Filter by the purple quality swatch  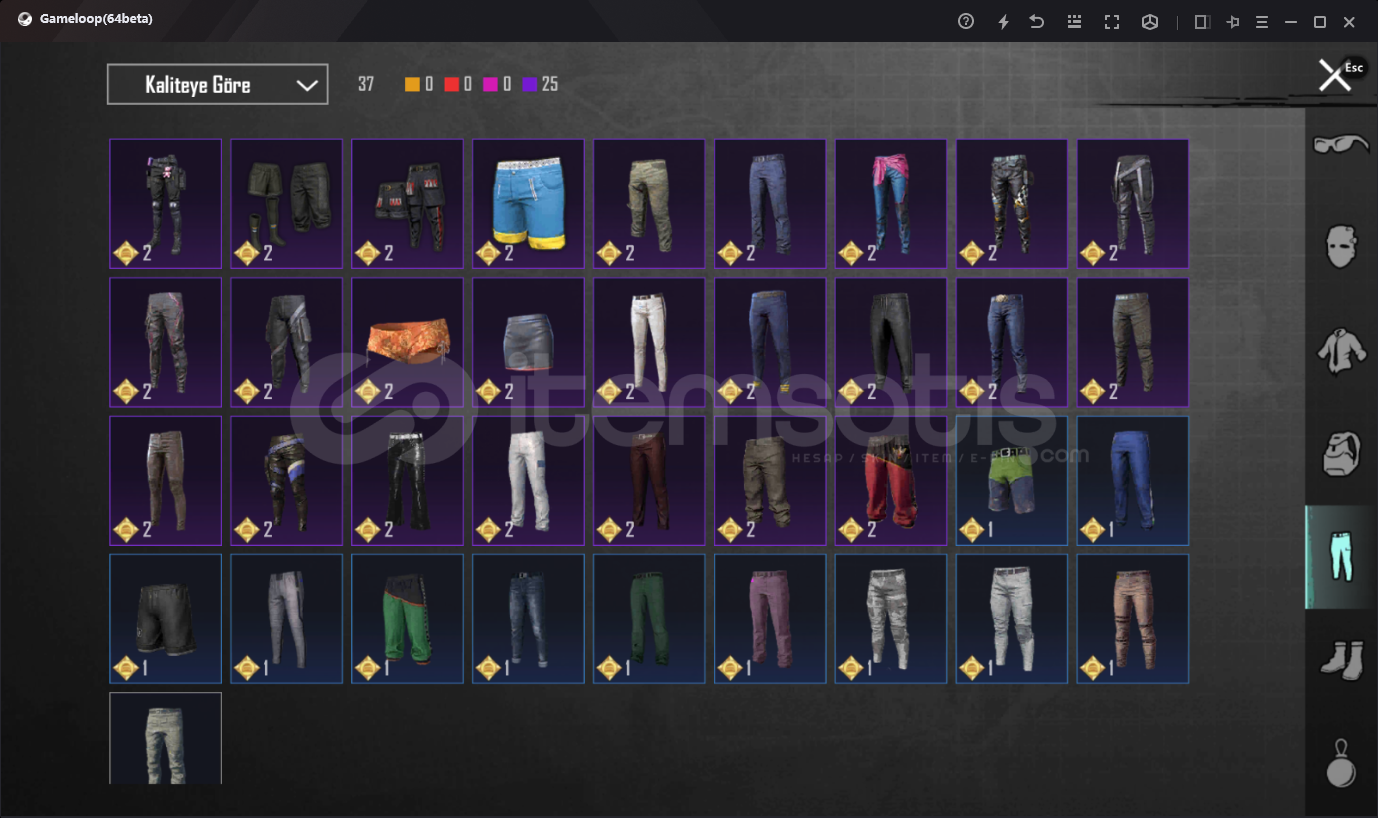[x=529, y=85]
